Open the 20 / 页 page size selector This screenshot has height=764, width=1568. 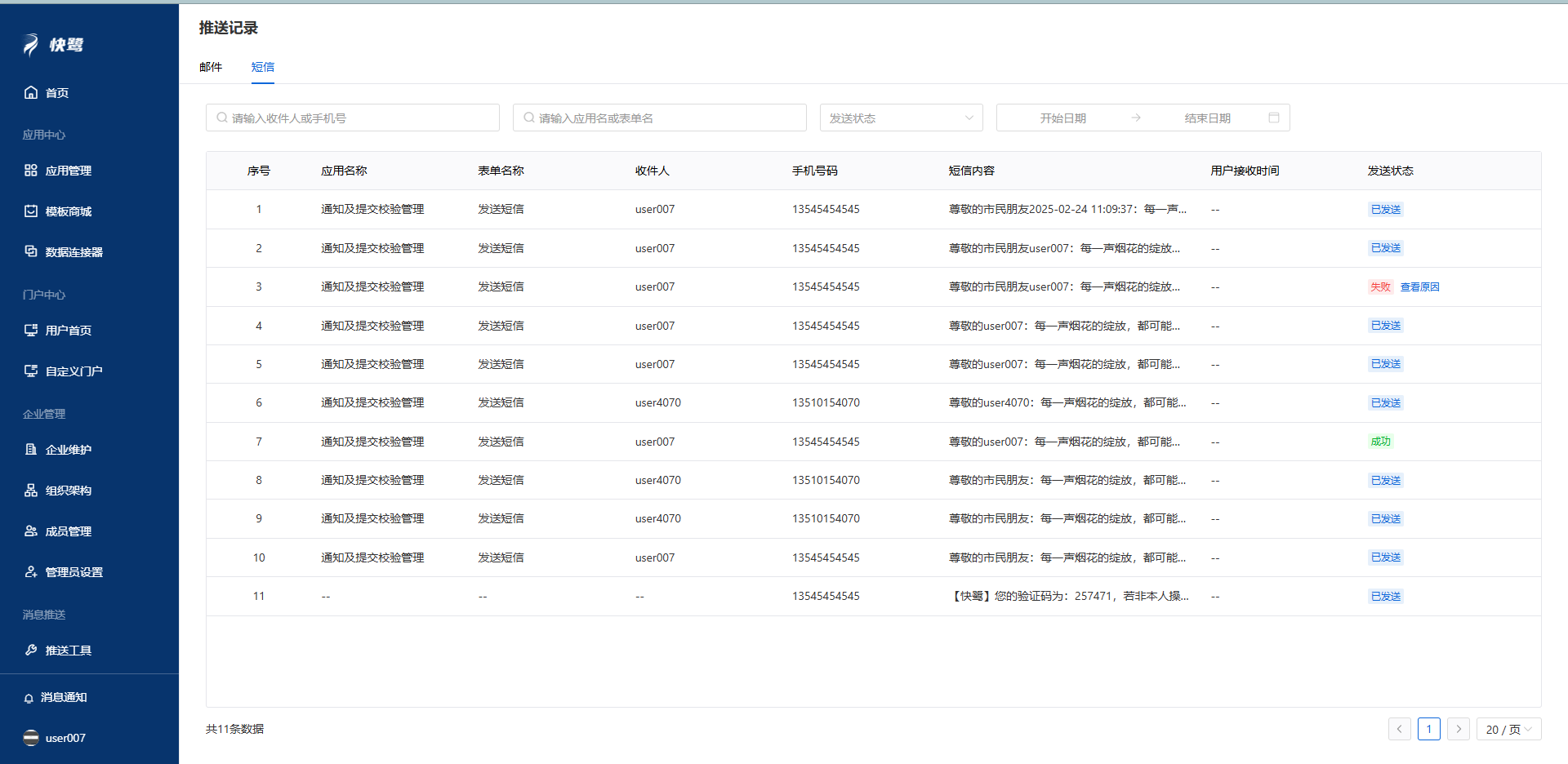pos(1508,729)
